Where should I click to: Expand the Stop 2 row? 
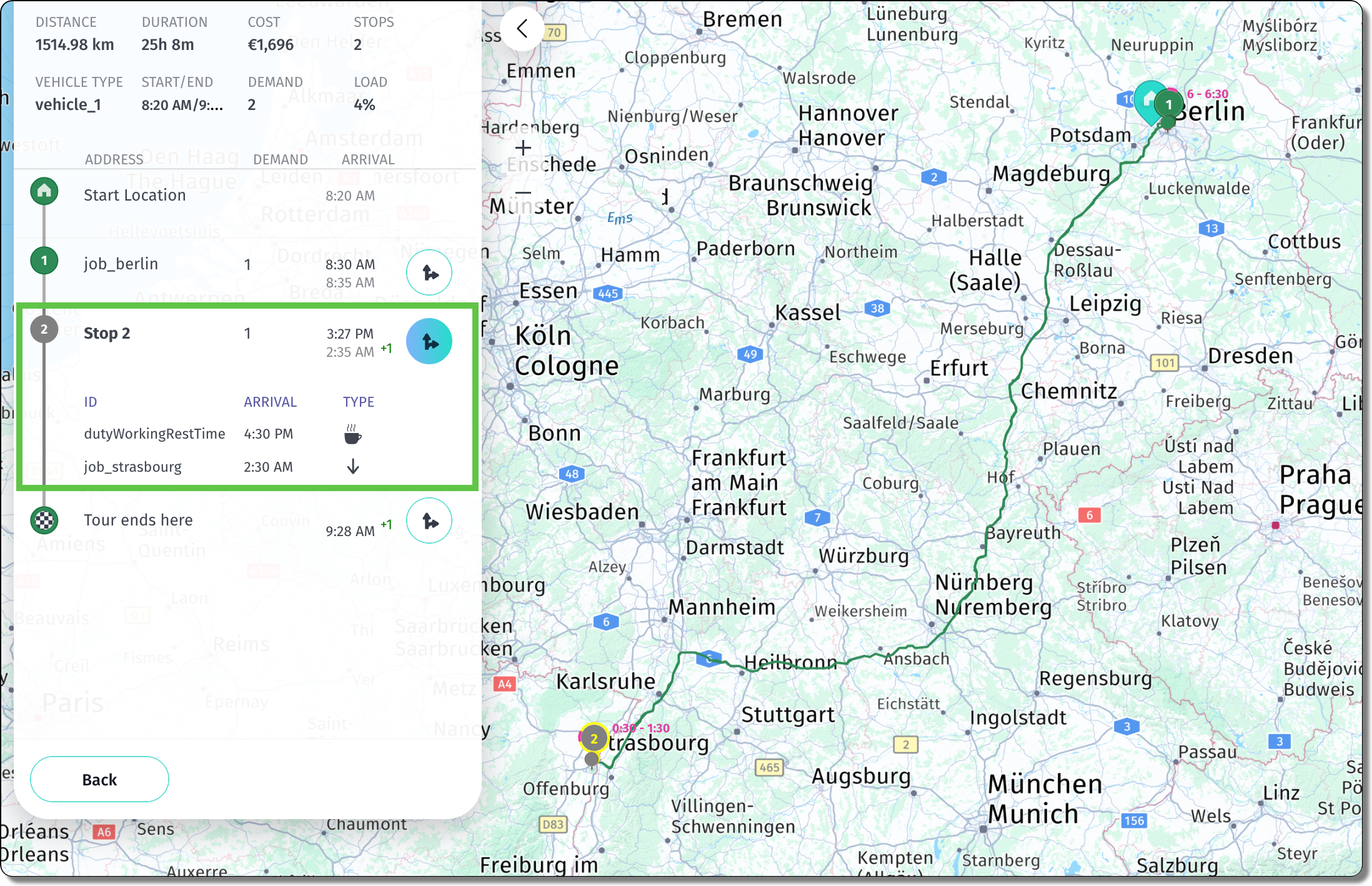247,341
